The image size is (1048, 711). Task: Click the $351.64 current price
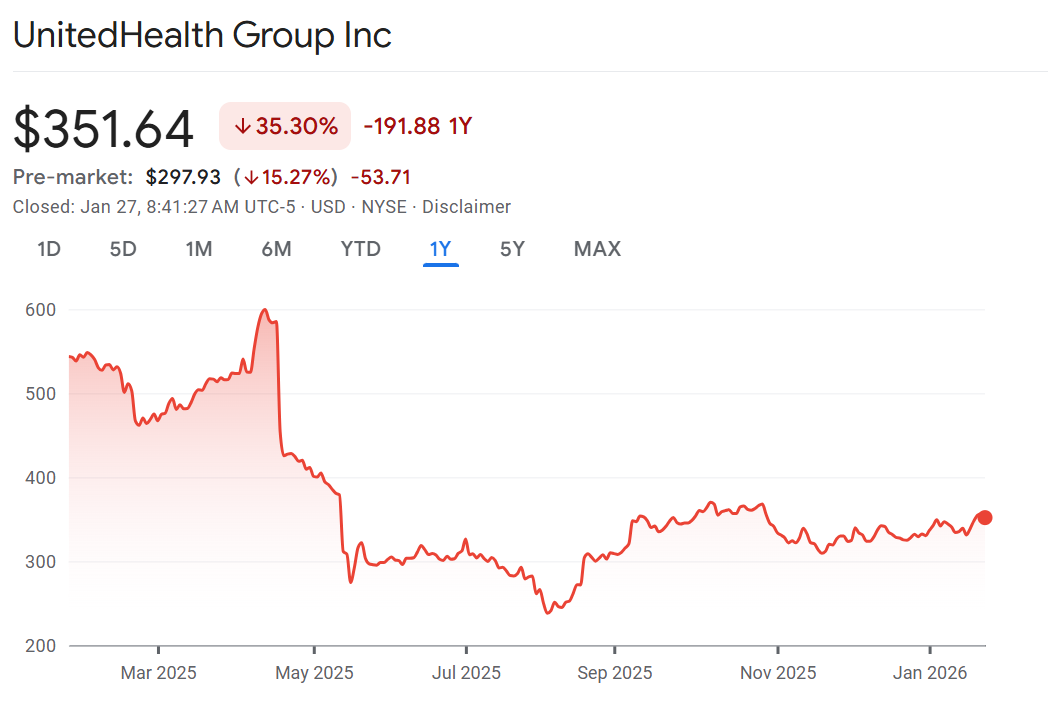tap(103, 129)
